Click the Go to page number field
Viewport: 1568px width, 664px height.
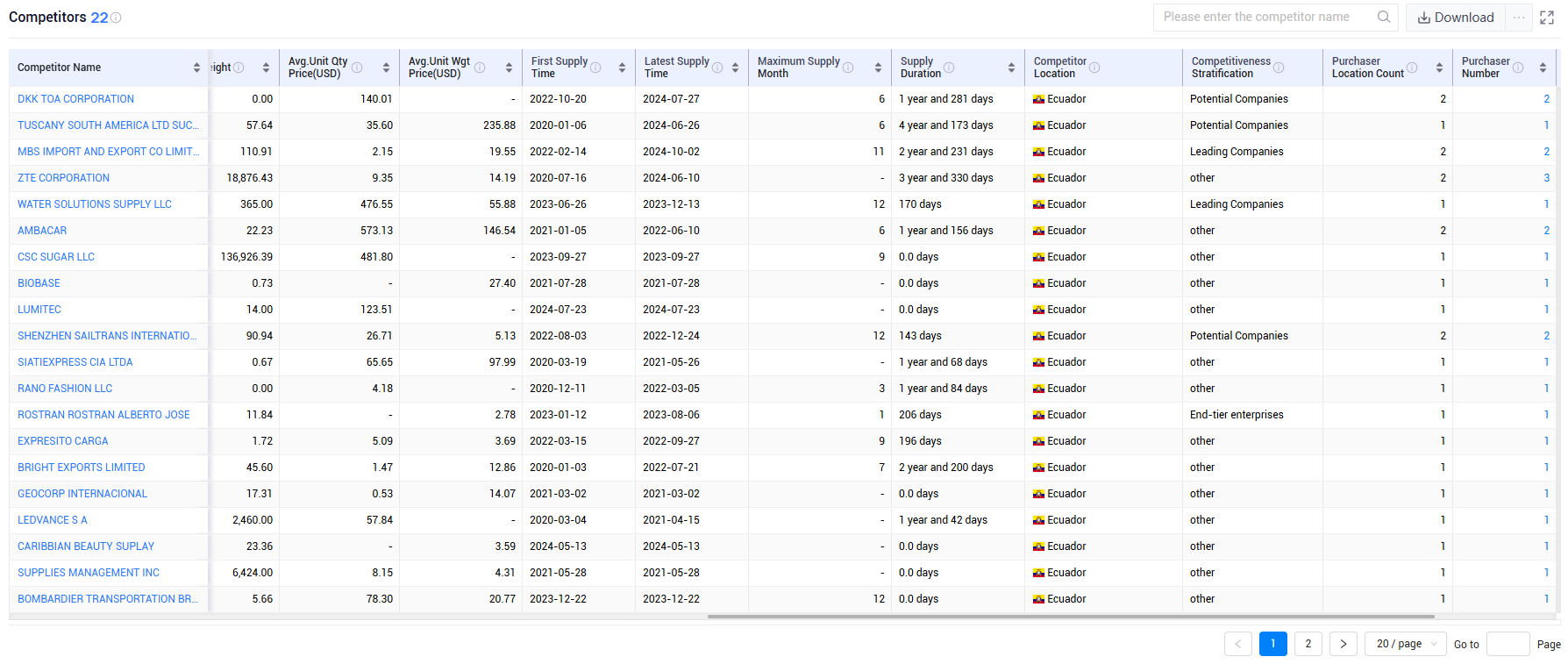(1508, 644)
